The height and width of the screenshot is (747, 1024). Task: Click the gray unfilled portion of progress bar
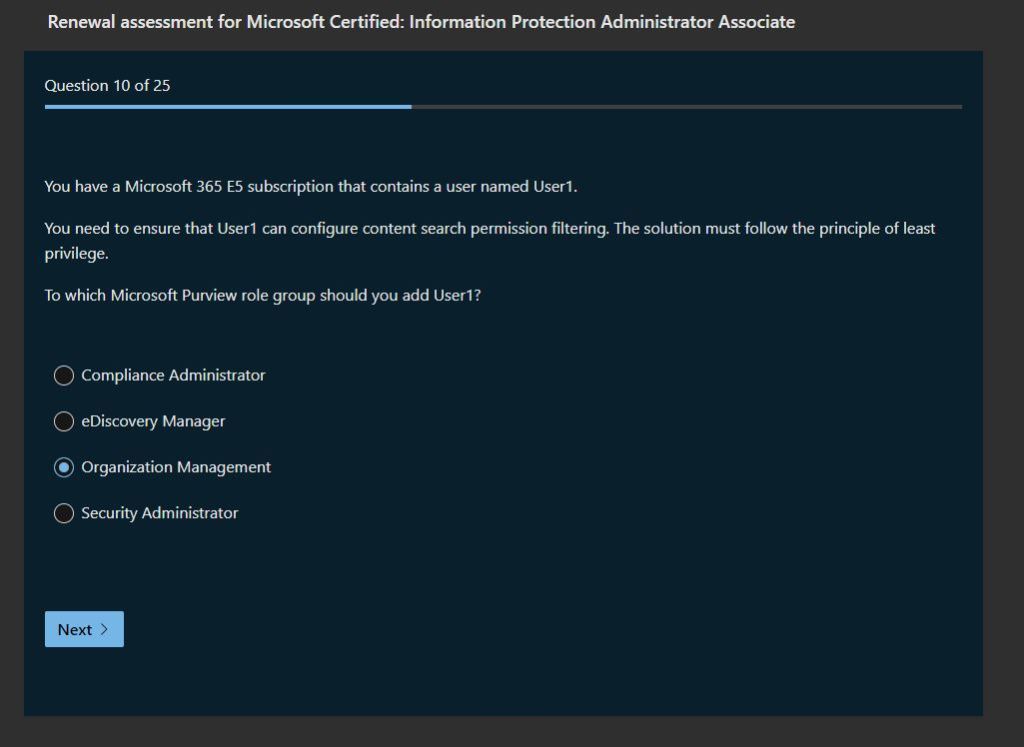(686, 106)
